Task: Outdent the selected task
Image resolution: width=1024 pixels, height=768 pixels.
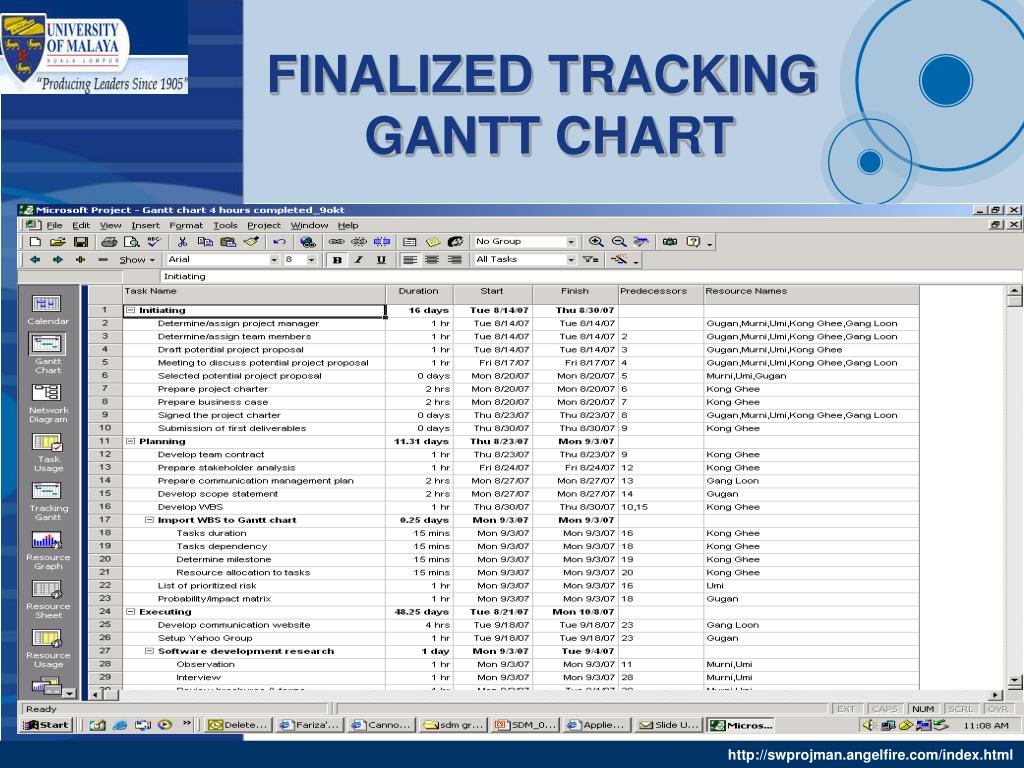Action: coord(35,260)
